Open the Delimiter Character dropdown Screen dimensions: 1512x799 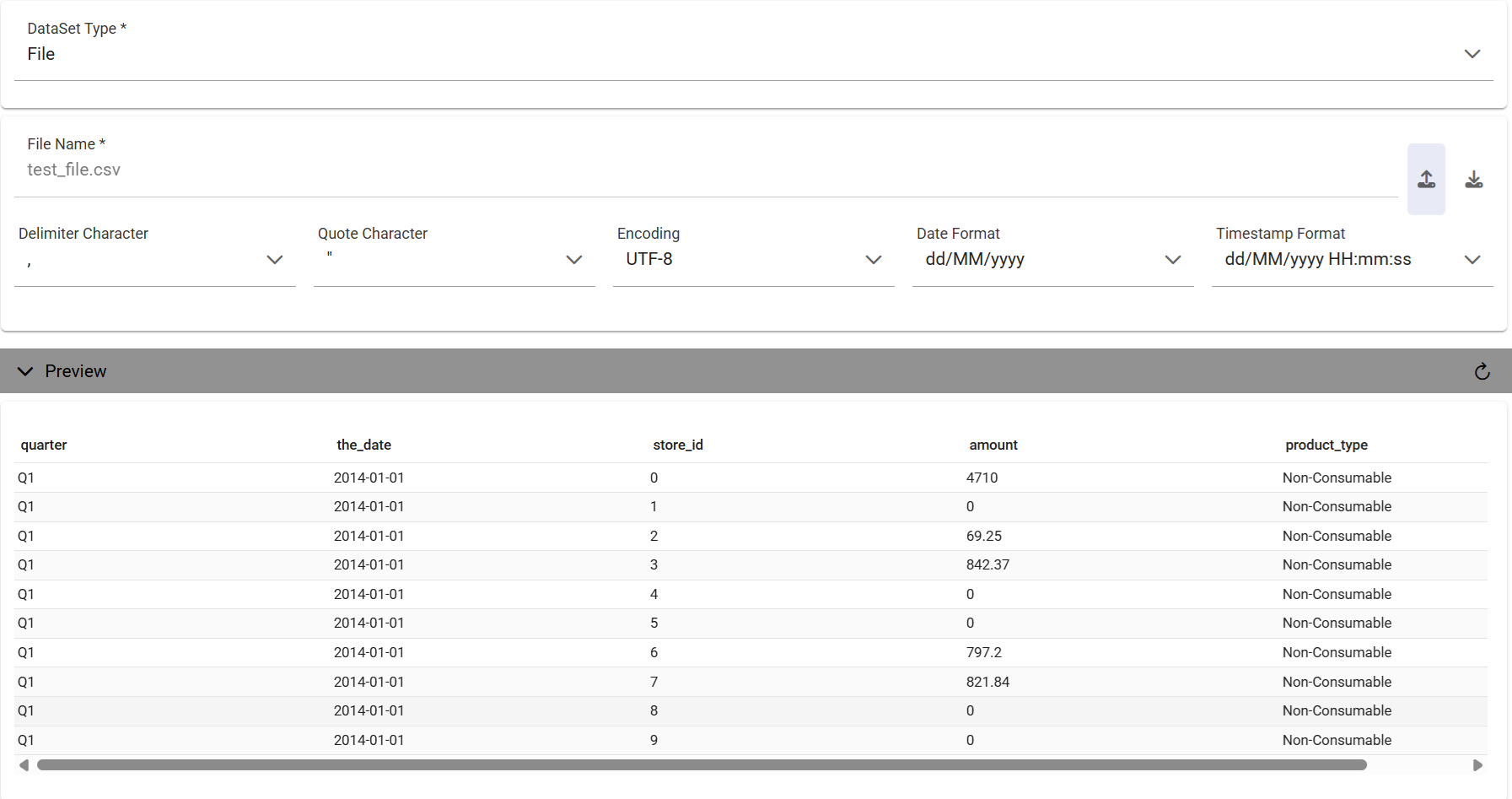pyautogui.click(x=155, y=259)
